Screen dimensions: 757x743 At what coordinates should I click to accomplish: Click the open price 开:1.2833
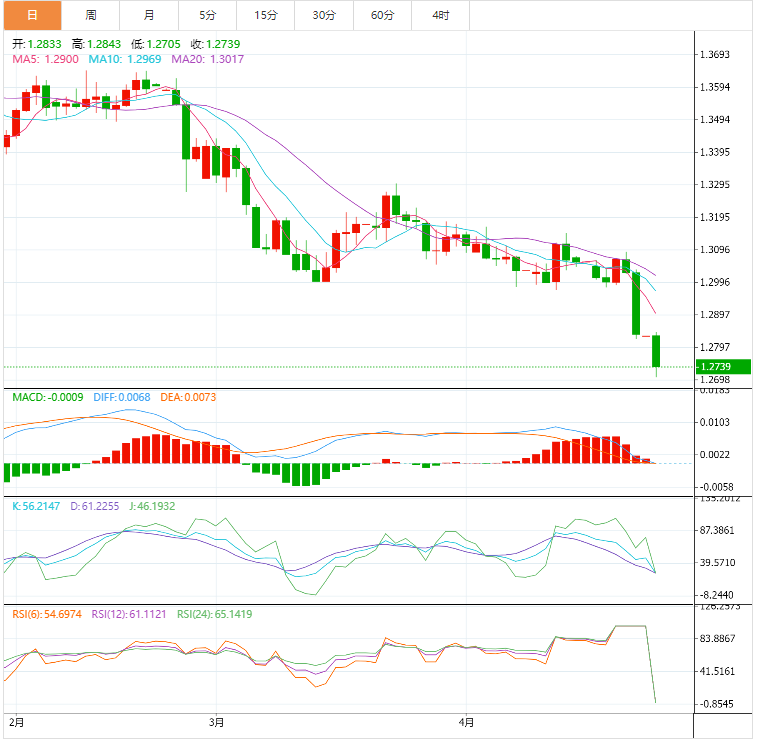pos(37,44)
